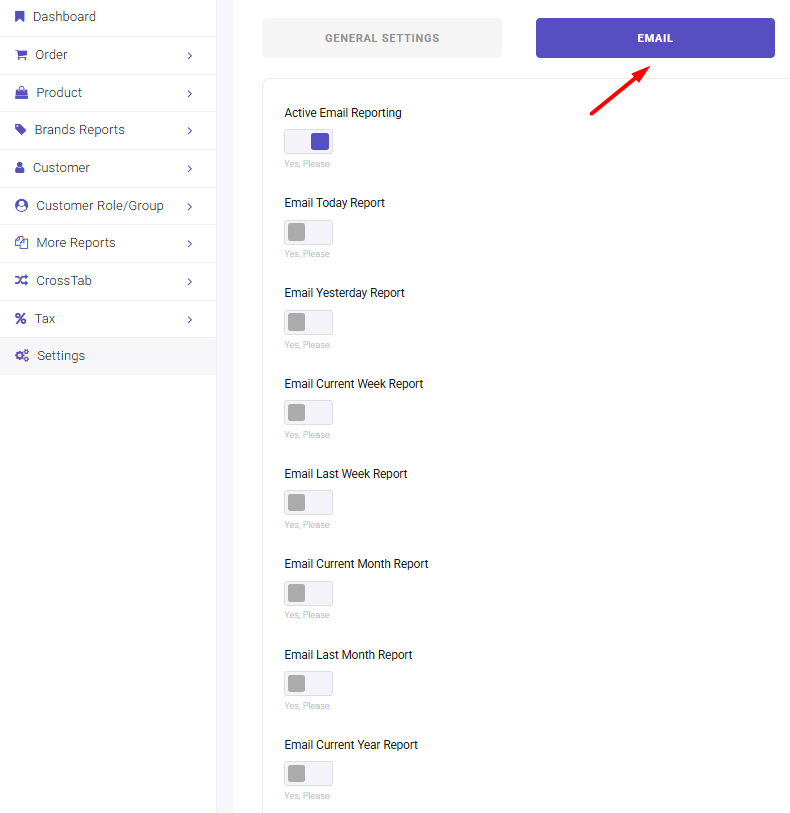
Task: Click the Tax percent icon
Action: [x=20, y=318]
